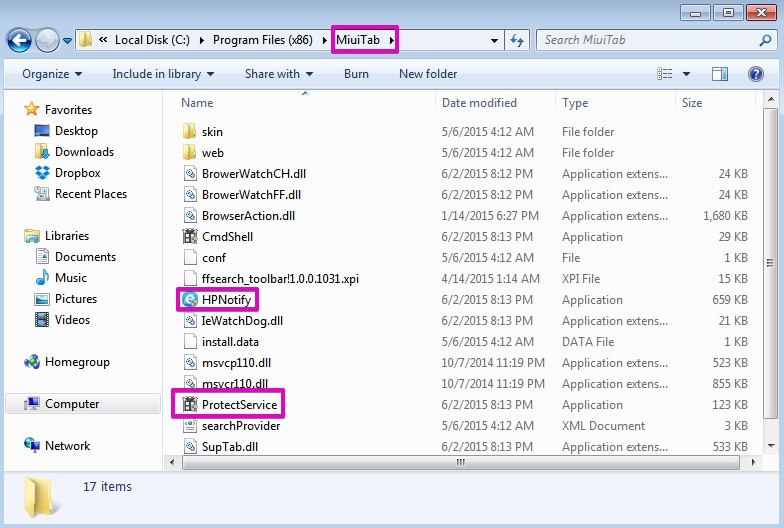
Task: Click the Burn toolbar button
Action: pyautogui.click(x=356, y=74)
